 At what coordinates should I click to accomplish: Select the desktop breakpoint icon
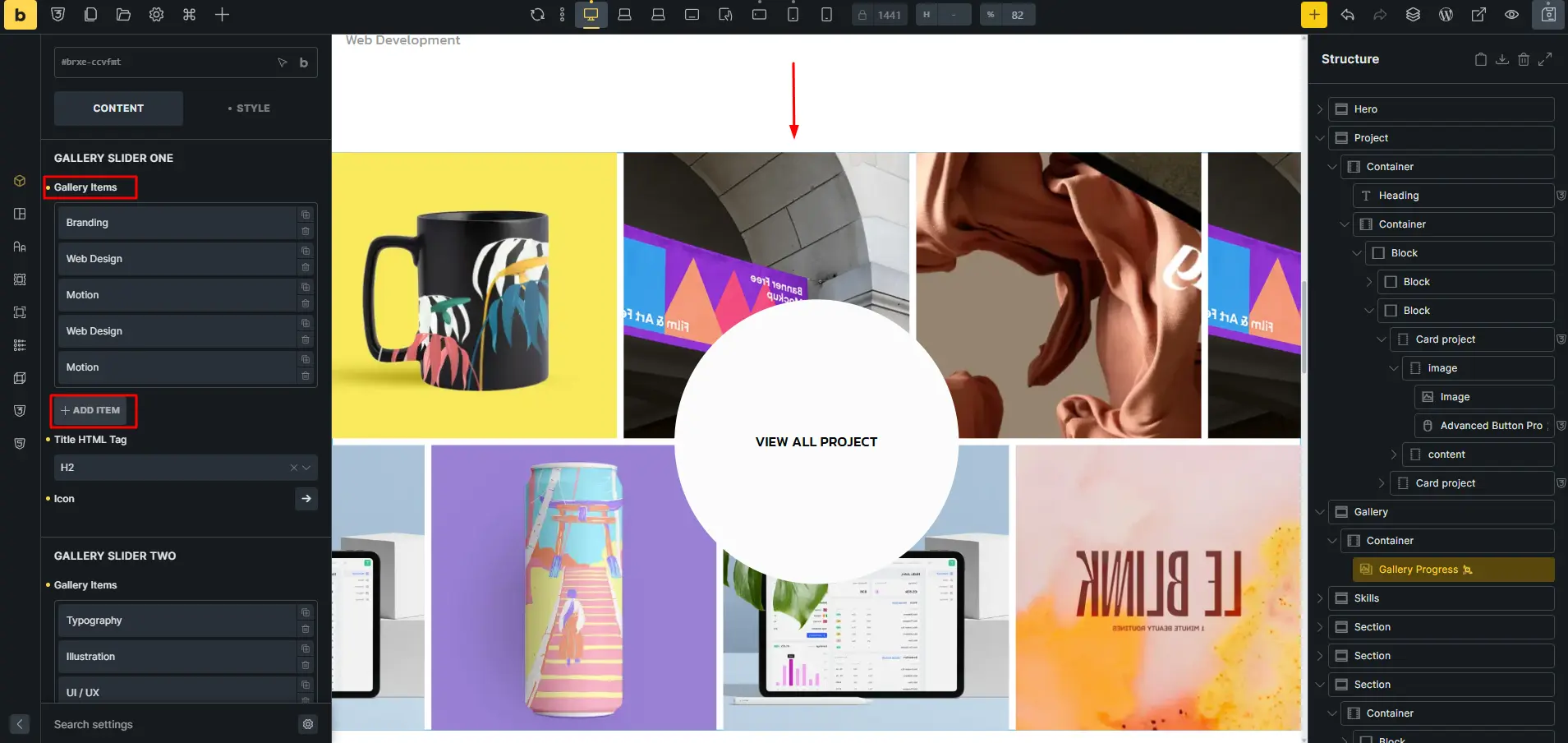click(x=591, y=15)
